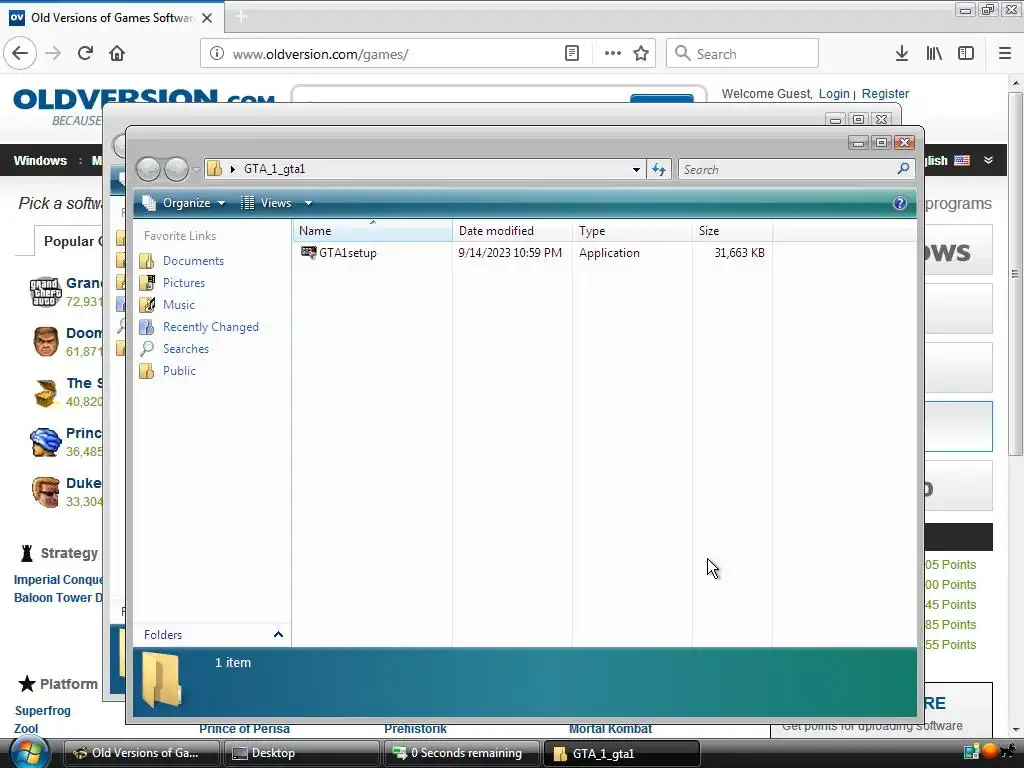Click the Doom game icon
This screenshot has height=768, width=1024.
point(46,342)
